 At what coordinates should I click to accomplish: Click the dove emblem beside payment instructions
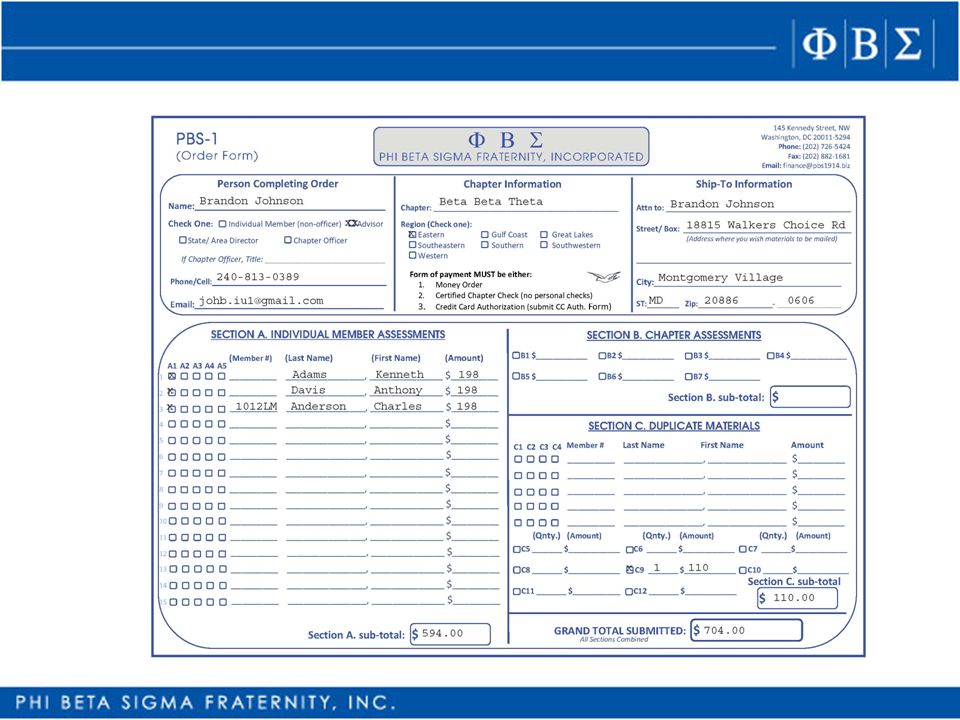point(604,277)
